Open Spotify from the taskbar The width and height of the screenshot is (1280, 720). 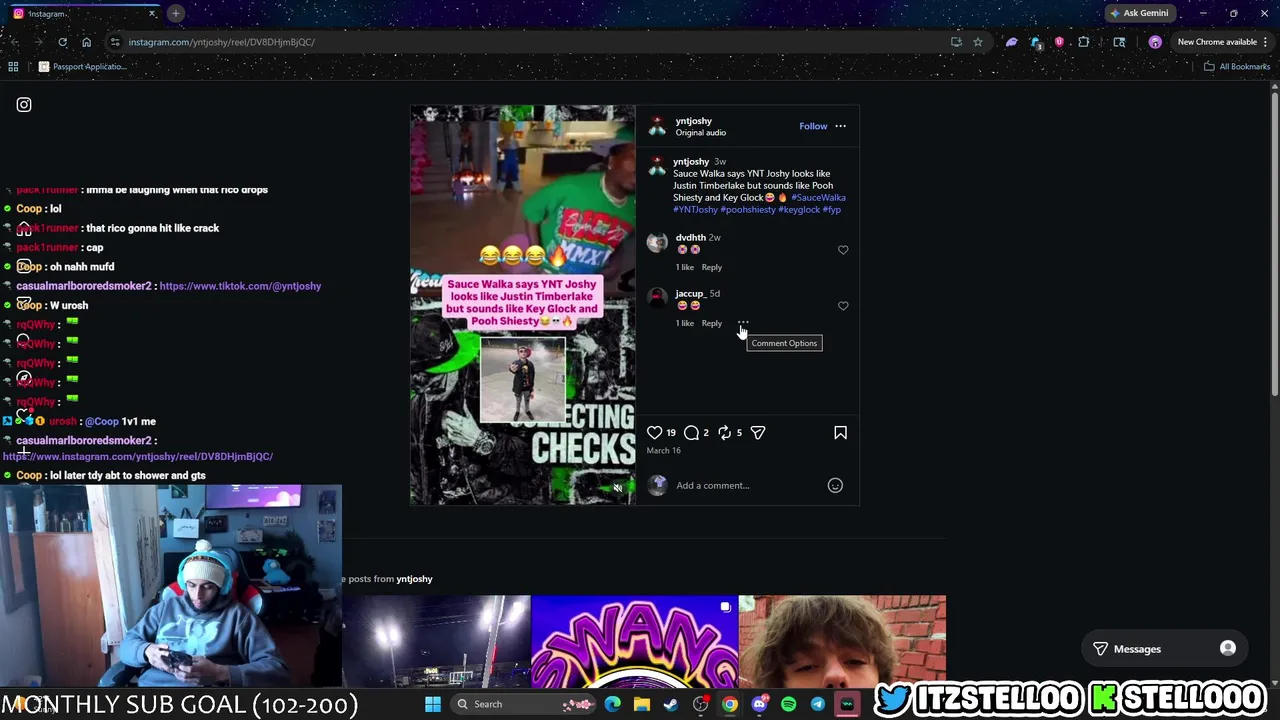click(788, 704)
